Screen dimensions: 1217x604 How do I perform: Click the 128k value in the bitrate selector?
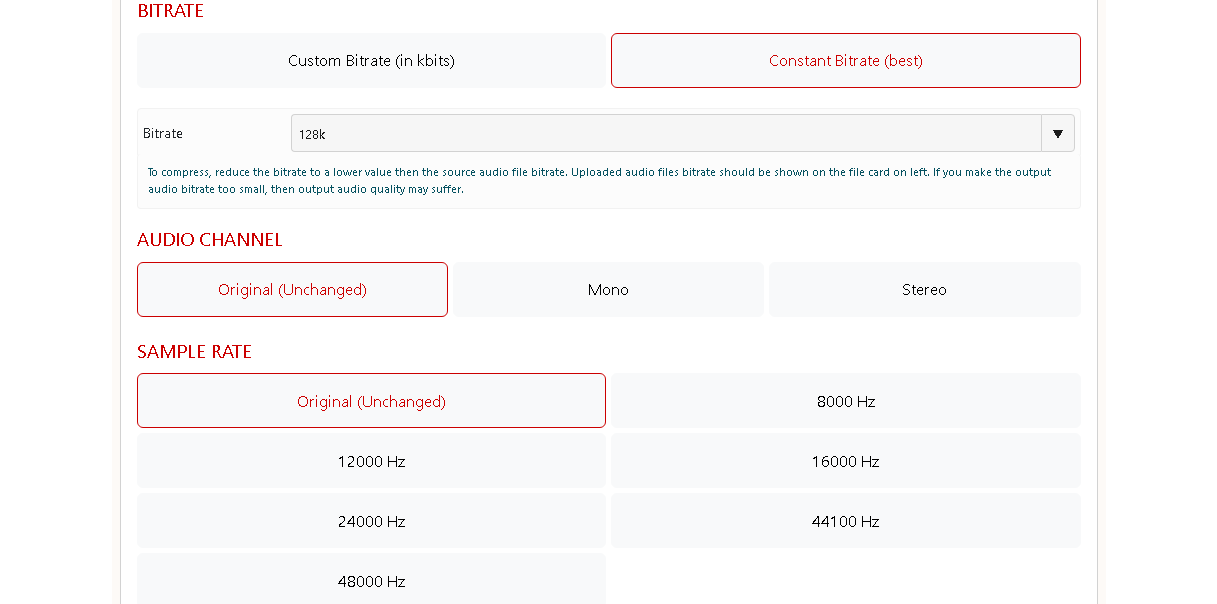(312, 134)
